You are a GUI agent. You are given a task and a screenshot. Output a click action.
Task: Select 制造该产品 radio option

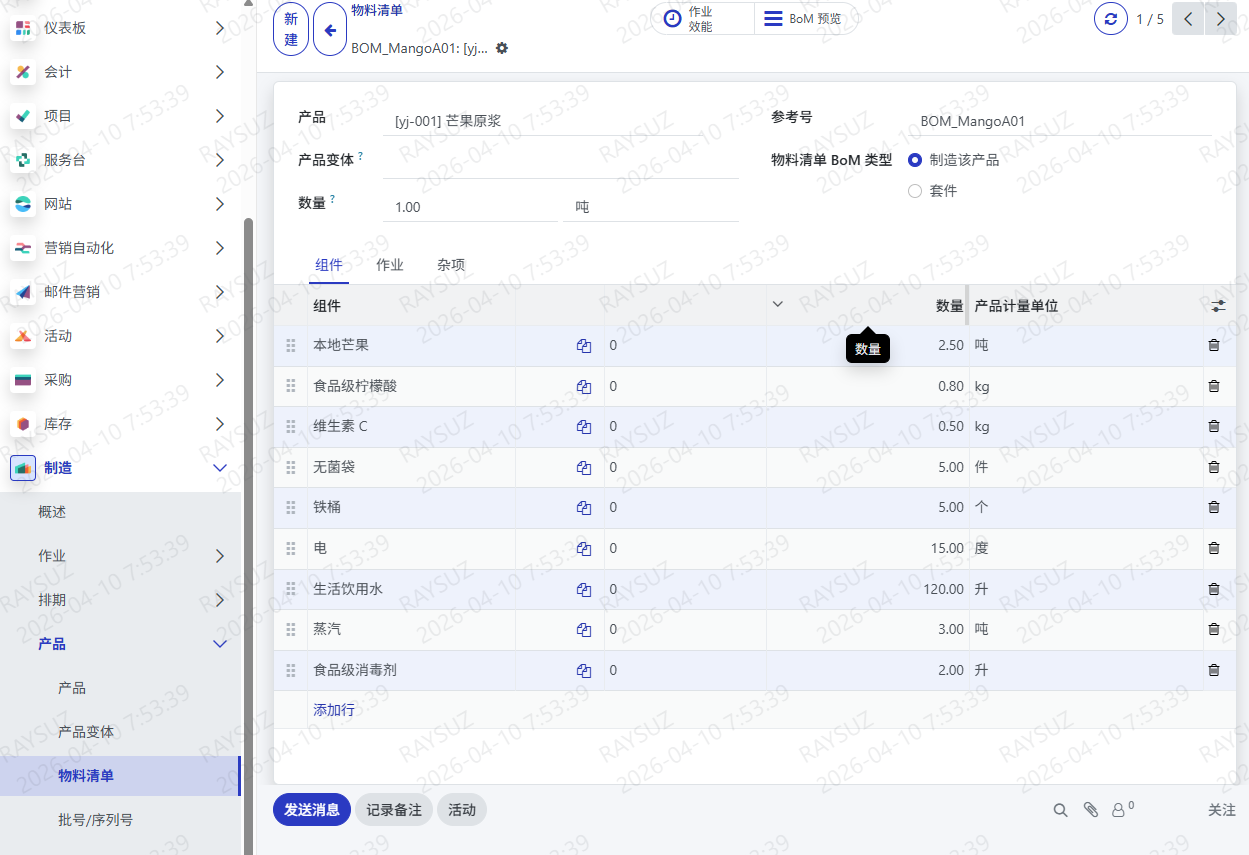pyautogui.click(x=914, y=160)
